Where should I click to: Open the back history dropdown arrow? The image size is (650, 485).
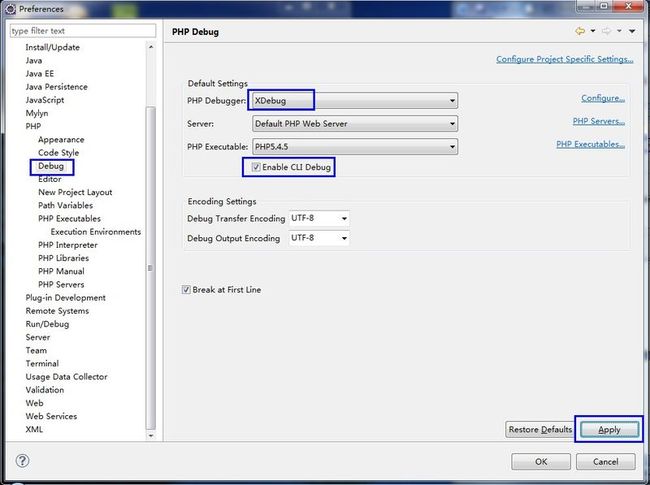(593, 31)
